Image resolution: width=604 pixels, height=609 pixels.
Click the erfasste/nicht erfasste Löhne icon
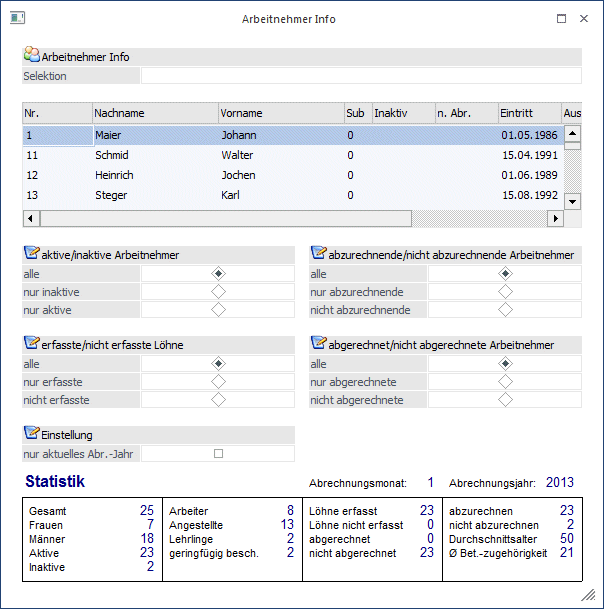(x=31, y=344)
